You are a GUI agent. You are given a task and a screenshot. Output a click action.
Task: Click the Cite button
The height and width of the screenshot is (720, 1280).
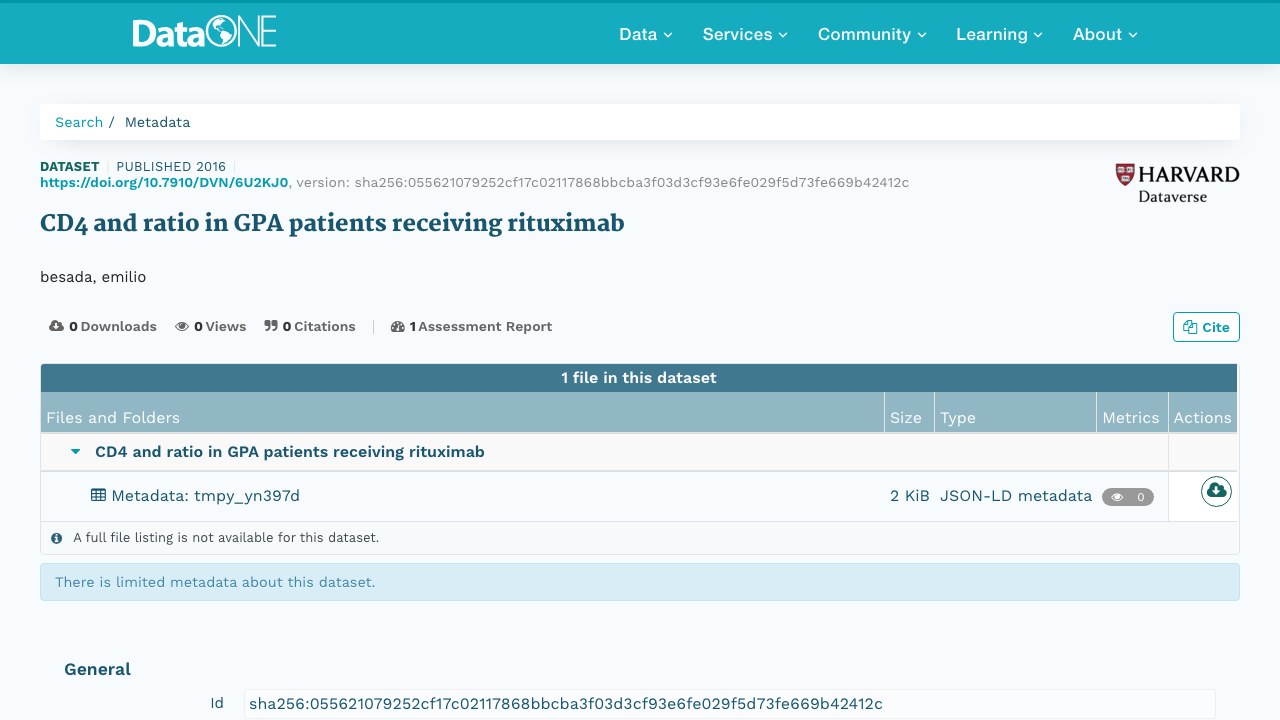tap(1206, 327)
